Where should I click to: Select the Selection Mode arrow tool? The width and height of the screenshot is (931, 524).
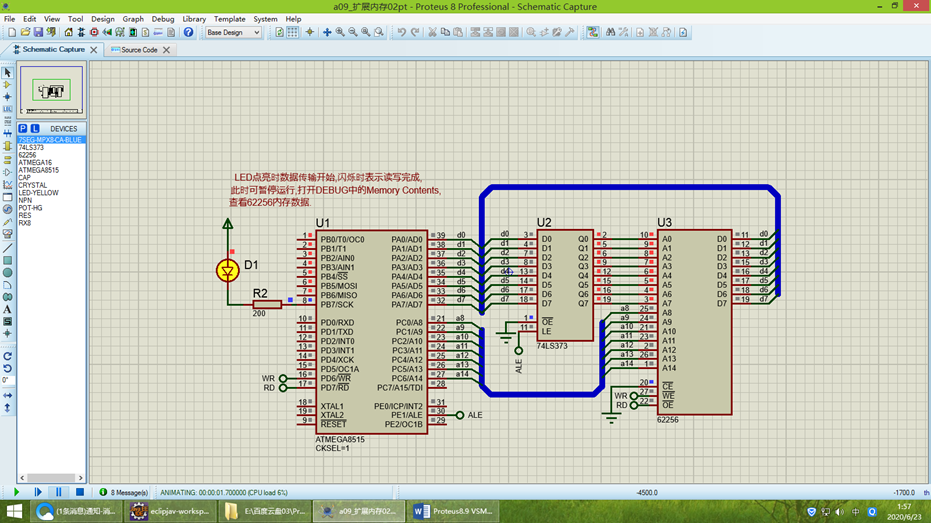pos(7,73)
